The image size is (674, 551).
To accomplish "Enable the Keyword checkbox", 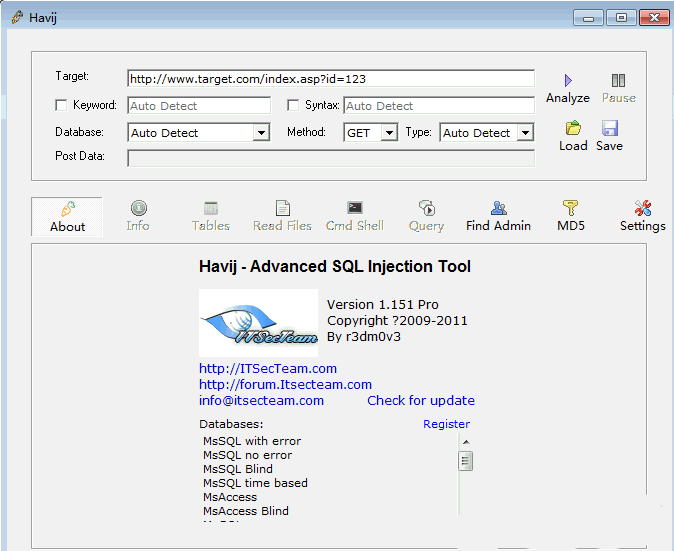I will tap(61, 105).
